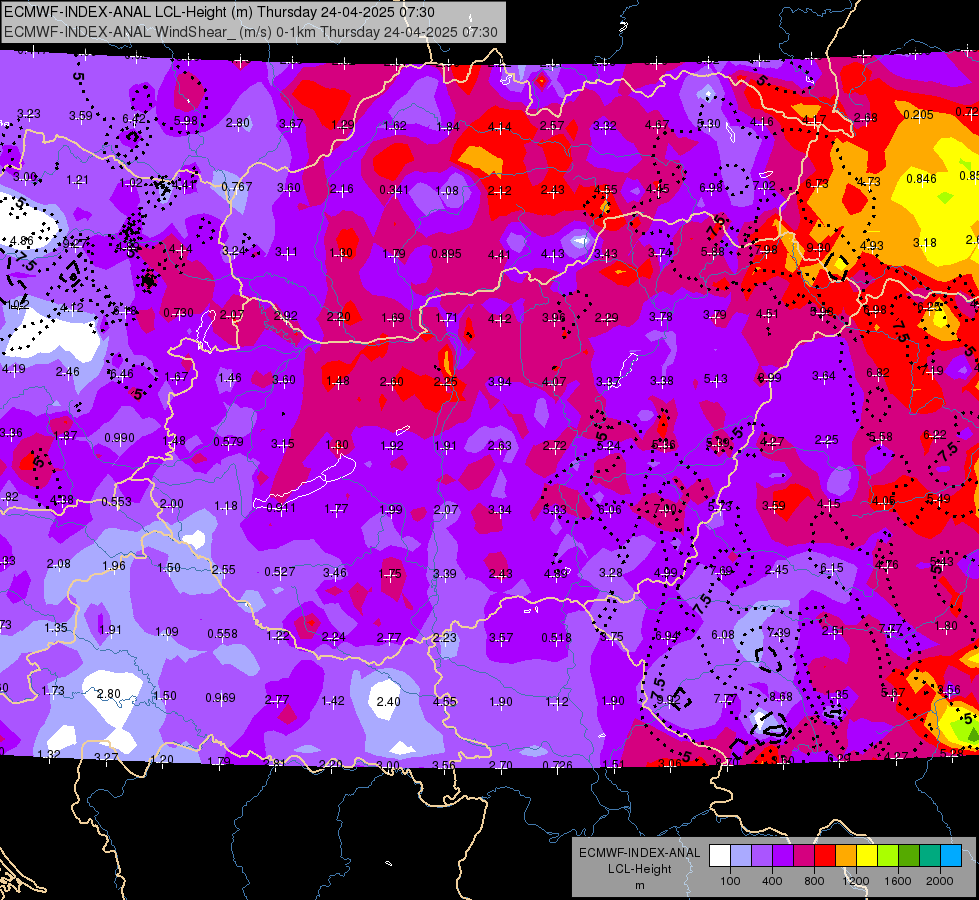Click the LCL-Height label in the legend

[639, 869]
